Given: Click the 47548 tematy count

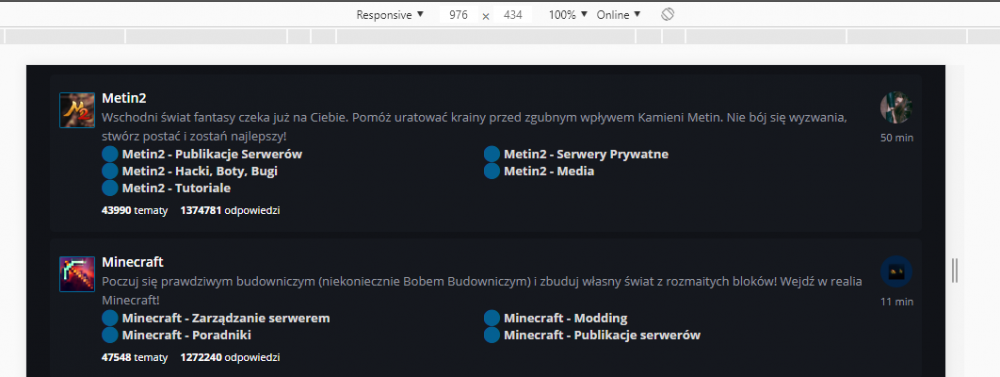Looking at the screenshot, I should point(135,358).
